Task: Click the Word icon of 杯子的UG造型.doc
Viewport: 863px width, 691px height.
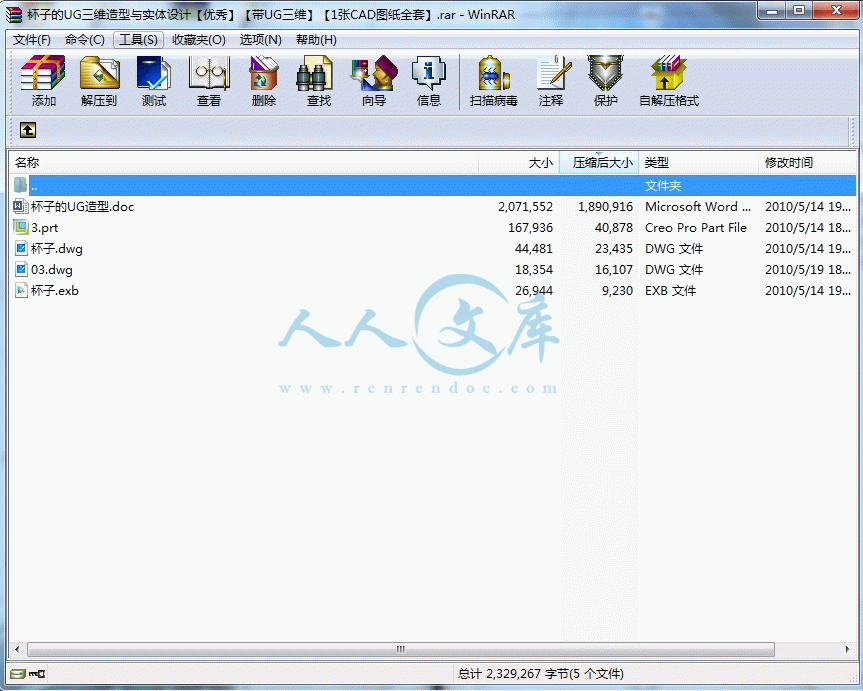Action: (20, 206)
